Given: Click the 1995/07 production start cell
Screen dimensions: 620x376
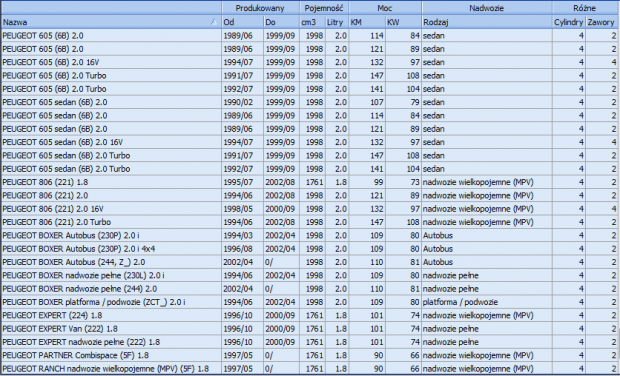Looking at the screenshot, I should click(x=242, y=182).
